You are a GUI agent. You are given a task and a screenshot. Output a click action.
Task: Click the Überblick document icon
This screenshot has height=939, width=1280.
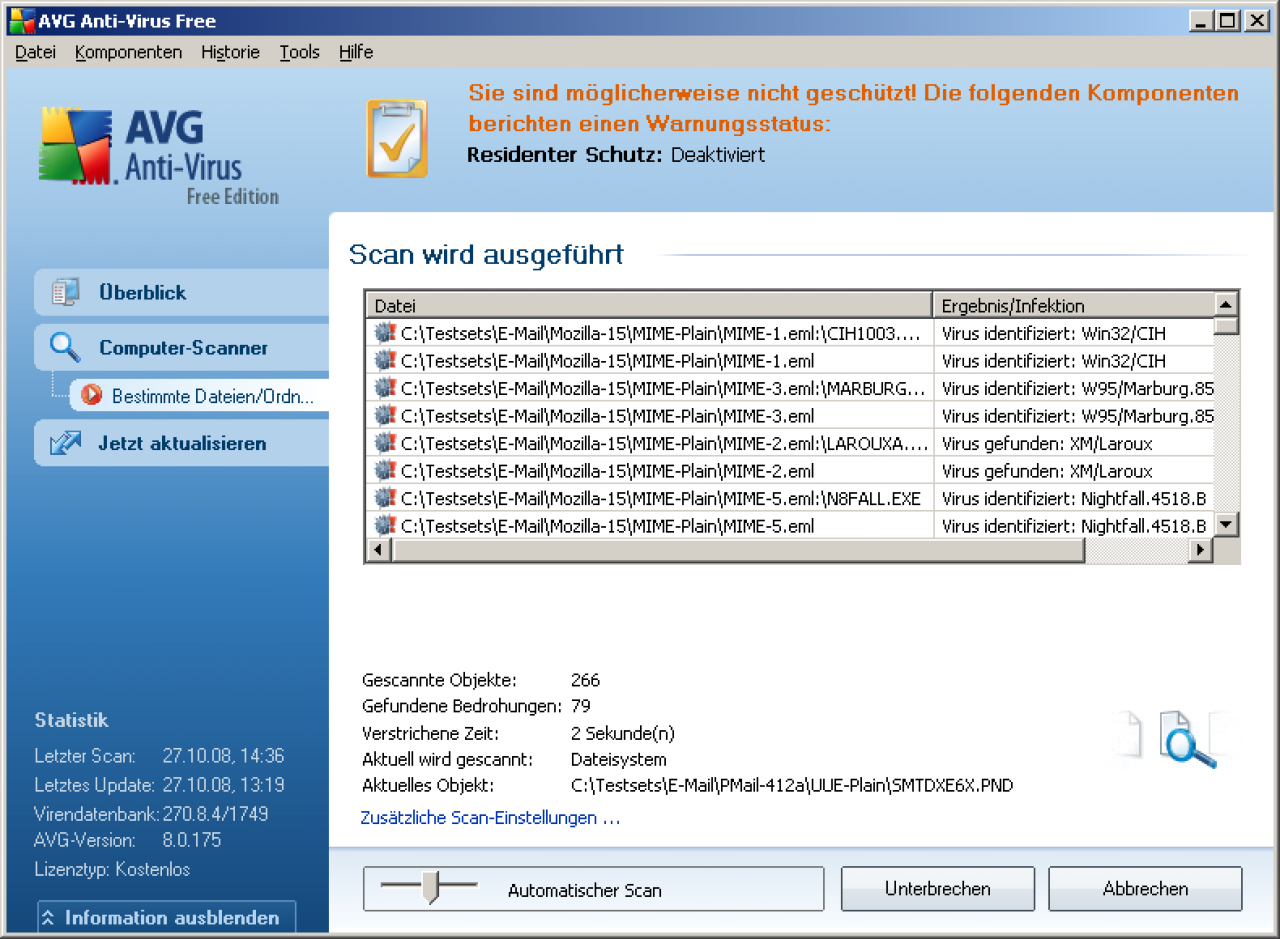[65, 292]
